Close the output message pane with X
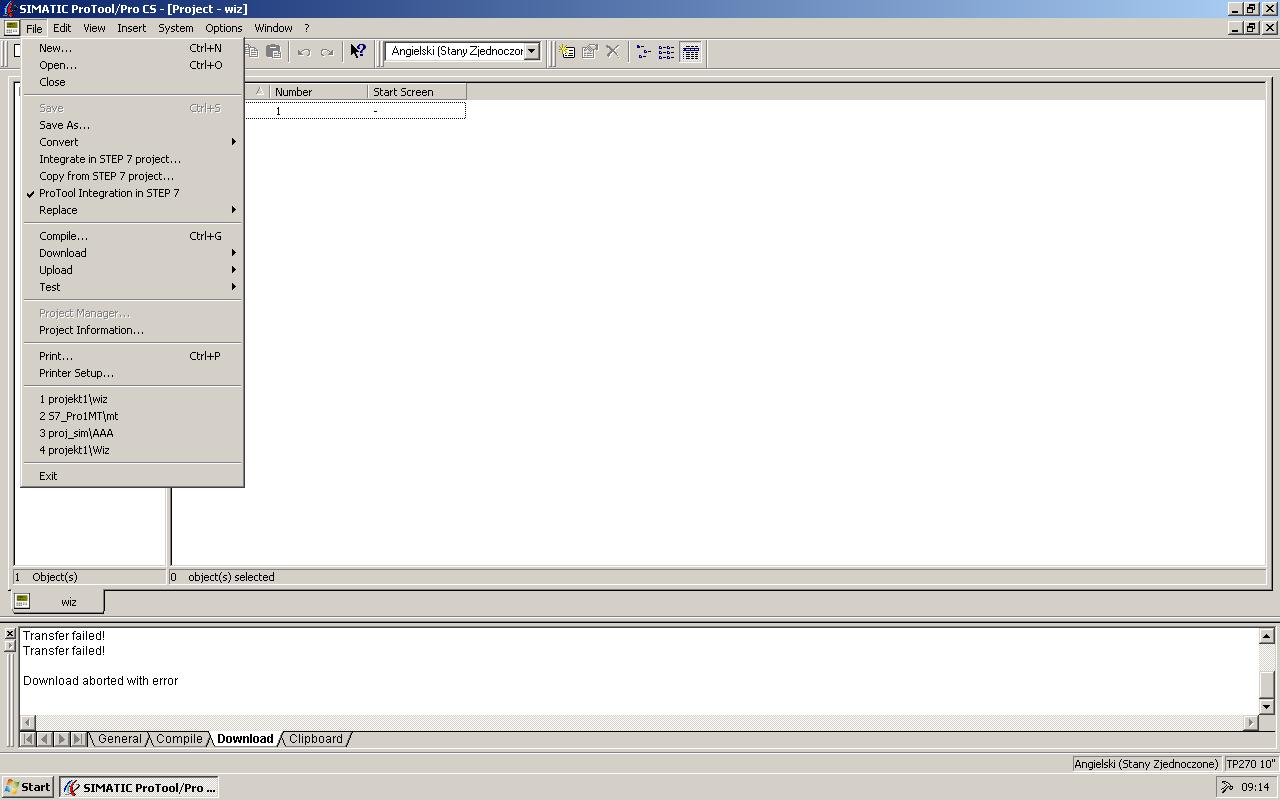This screenshot has height=800, width=1280. coord(10,634)
